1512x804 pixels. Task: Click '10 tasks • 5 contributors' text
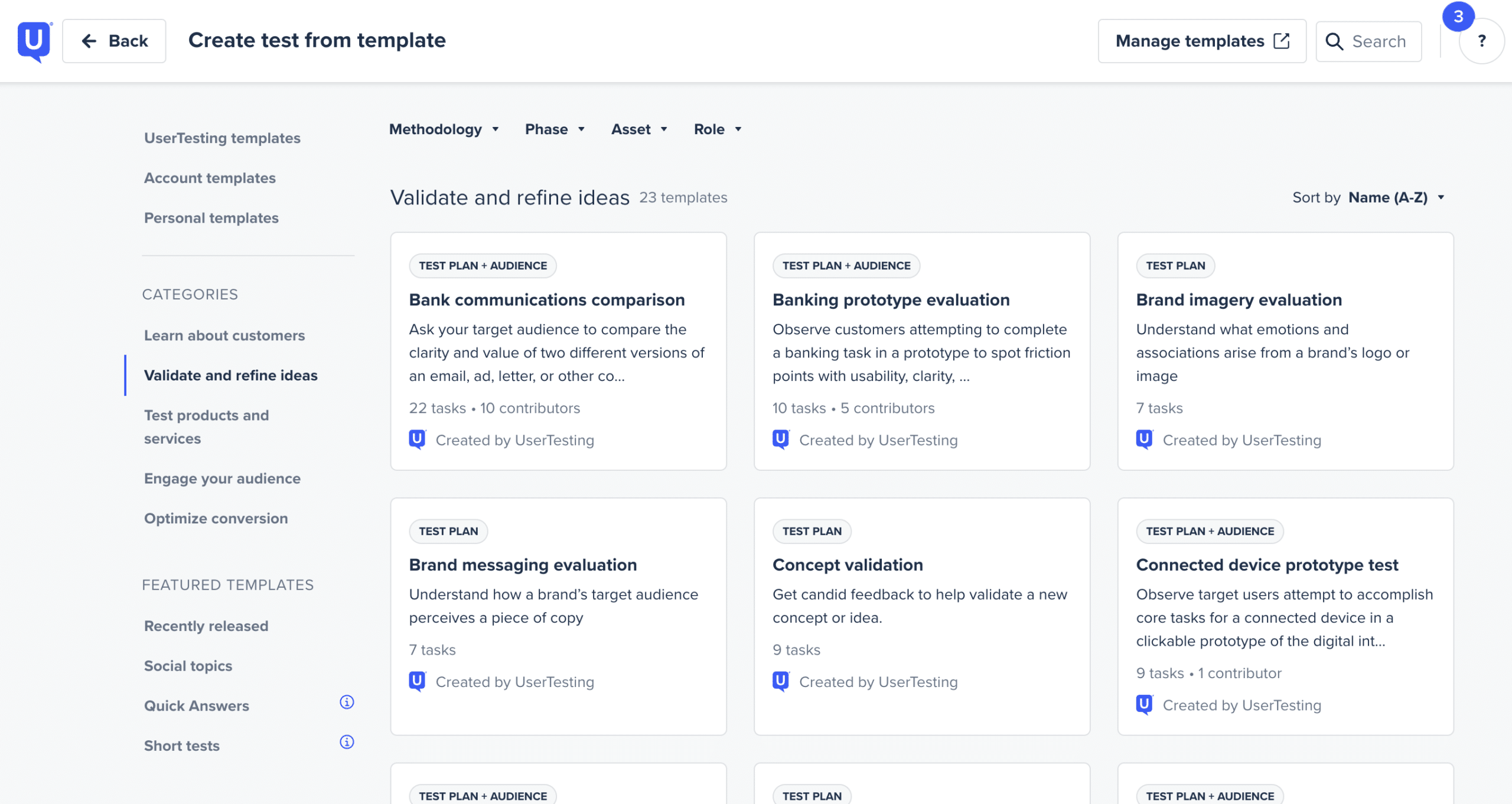tap(853, 408)
